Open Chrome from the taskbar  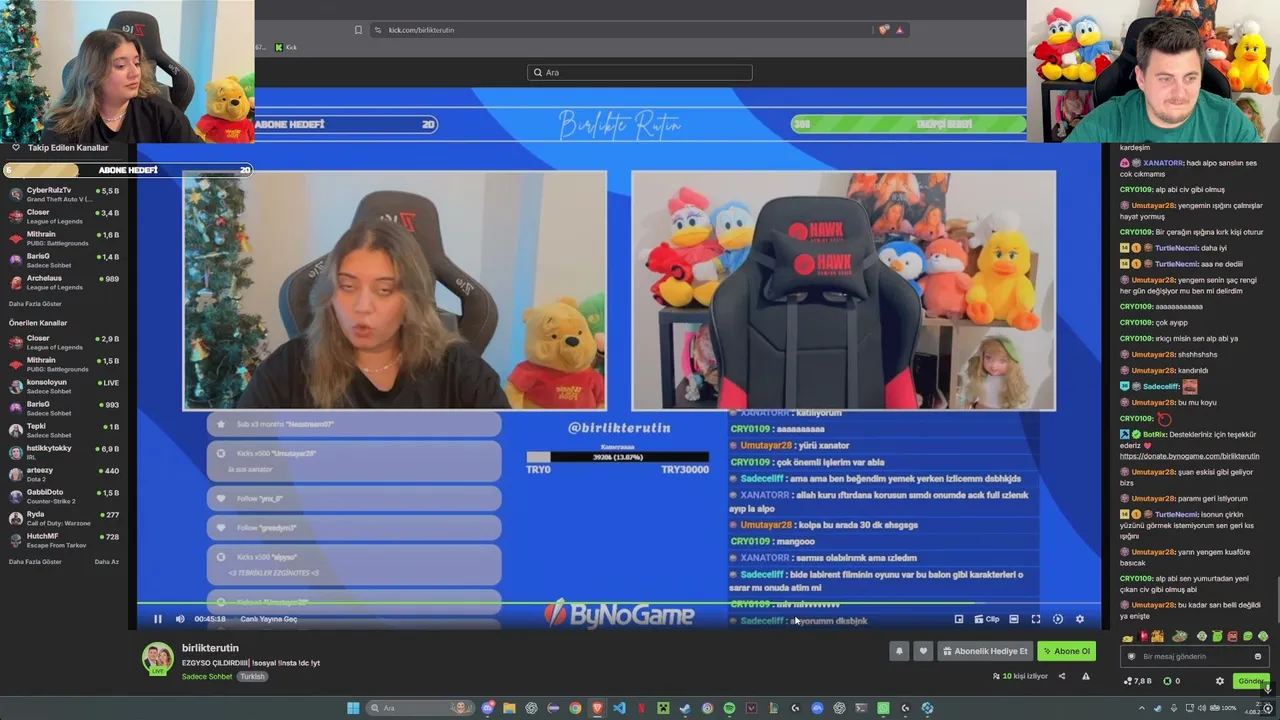[575, 708]
